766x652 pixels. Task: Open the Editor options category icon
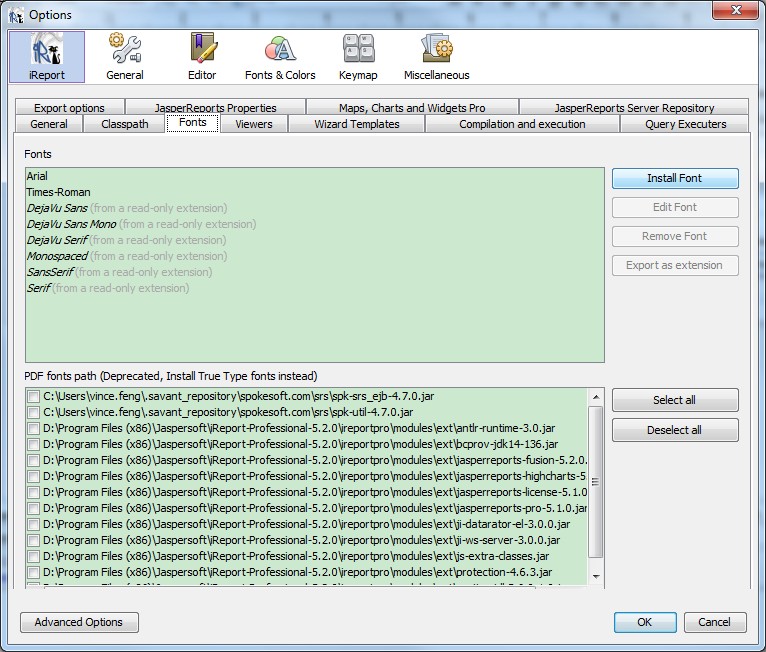coord(202,57)
